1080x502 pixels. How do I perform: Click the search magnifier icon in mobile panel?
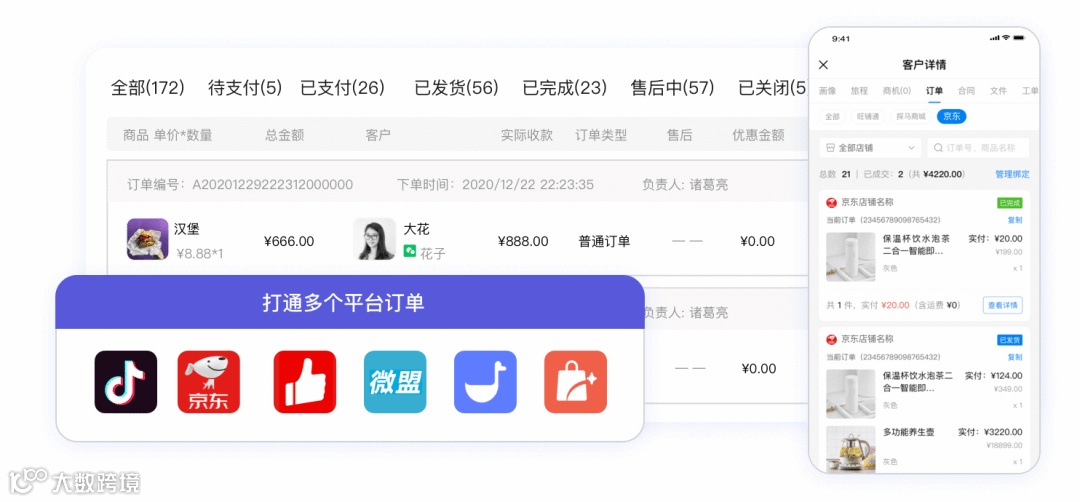click(938, 148)
